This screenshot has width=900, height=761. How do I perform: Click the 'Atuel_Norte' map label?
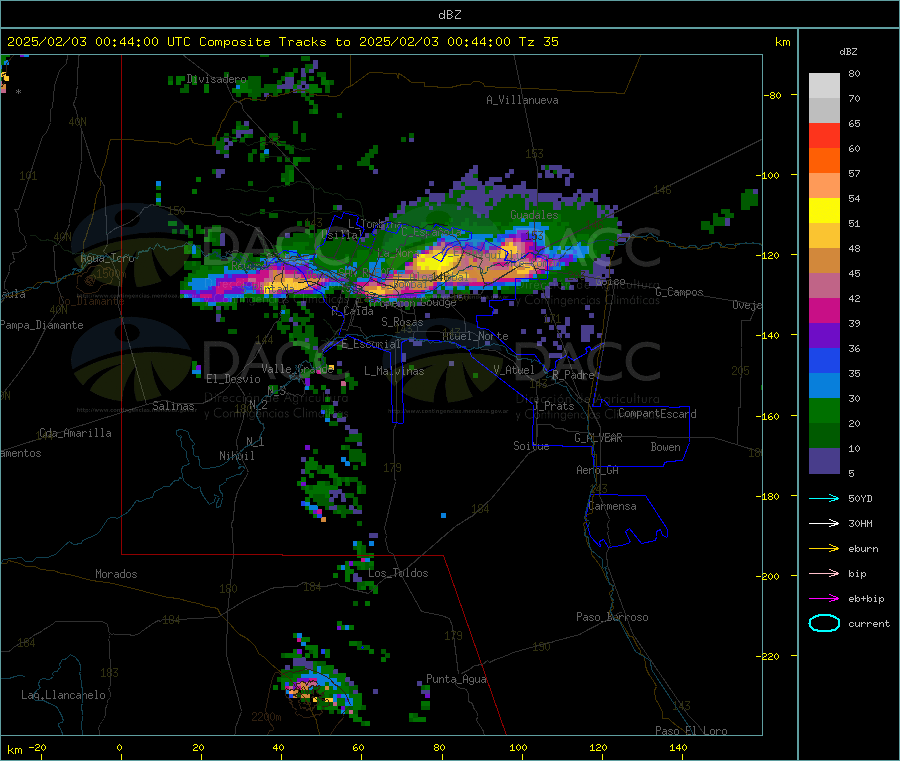tap(475, 336)
